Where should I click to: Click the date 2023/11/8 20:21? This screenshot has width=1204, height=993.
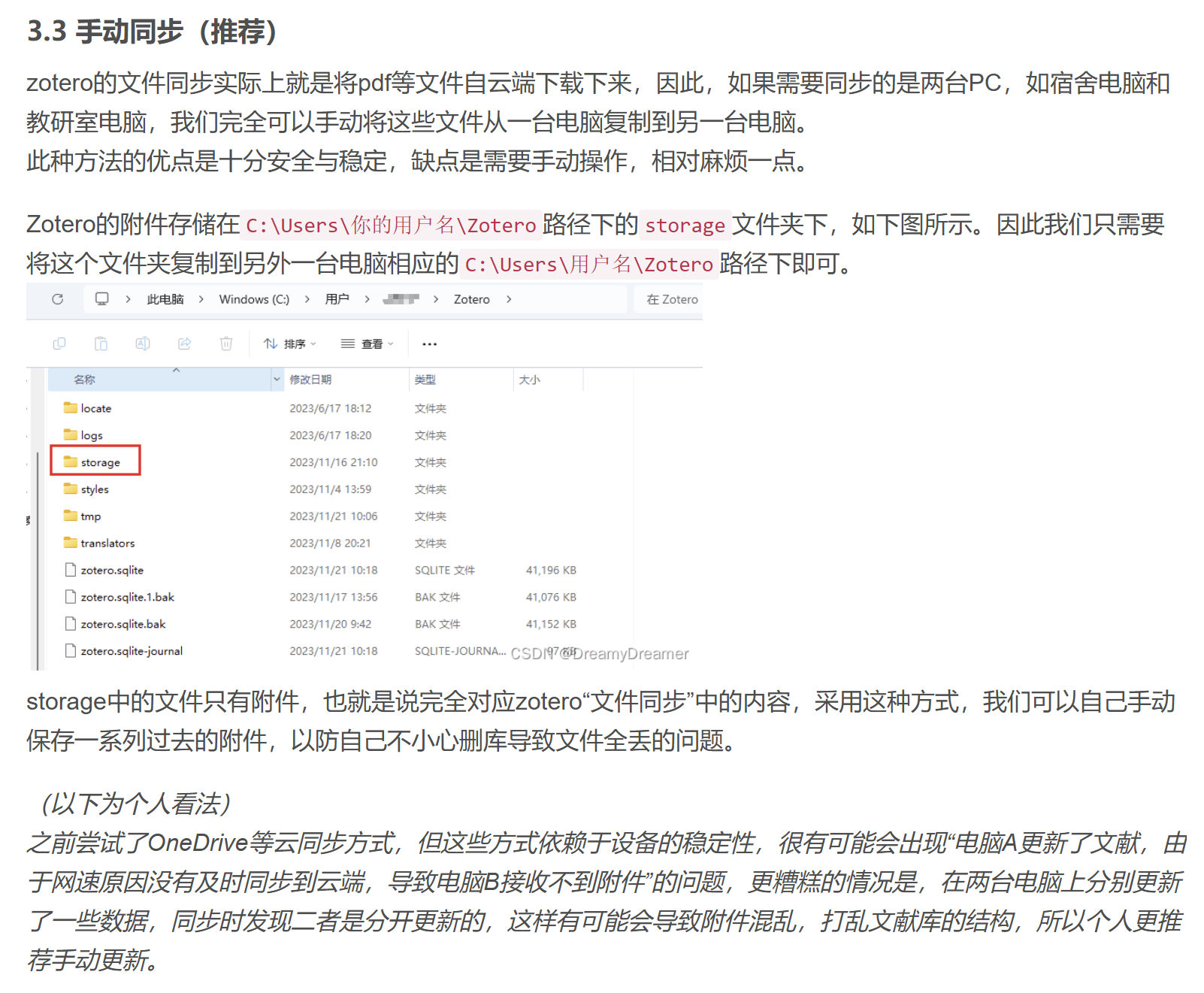pyautogui.click(x=330, y=543)
